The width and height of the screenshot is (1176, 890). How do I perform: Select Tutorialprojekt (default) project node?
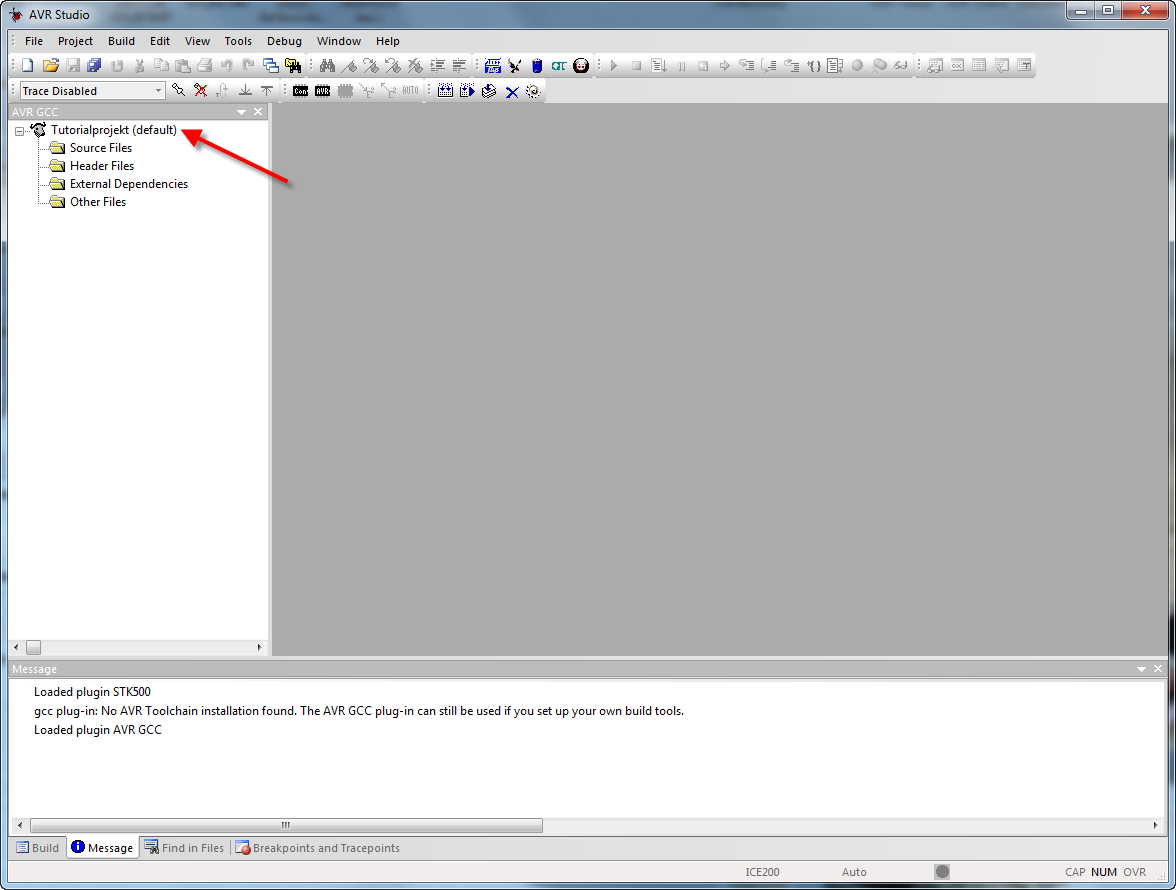coord(113,130)
